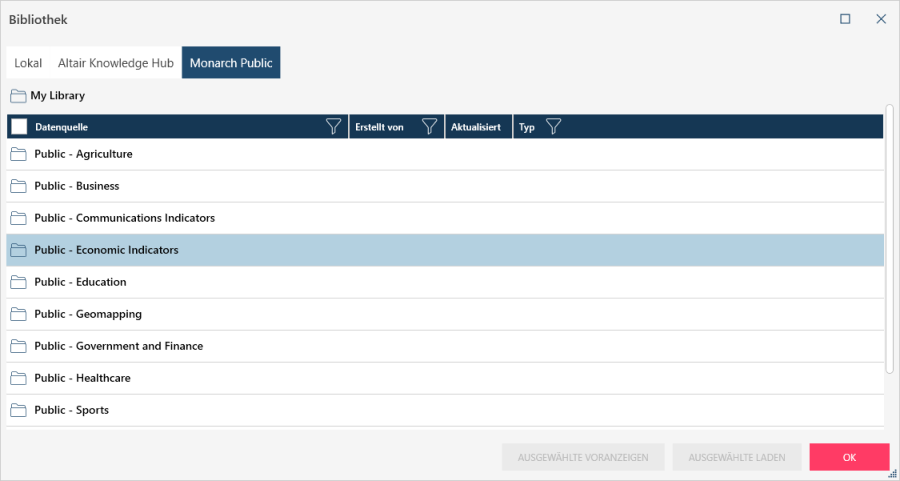Open the Typ column filter

(x=553, y=127)
